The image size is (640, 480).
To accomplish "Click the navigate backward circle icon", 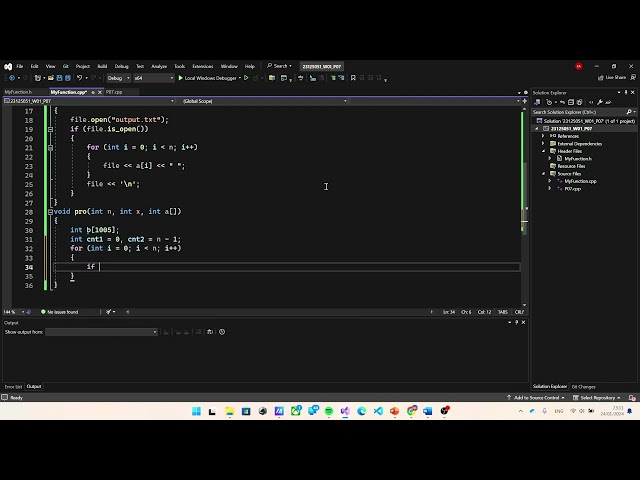I will coord(12,78).
